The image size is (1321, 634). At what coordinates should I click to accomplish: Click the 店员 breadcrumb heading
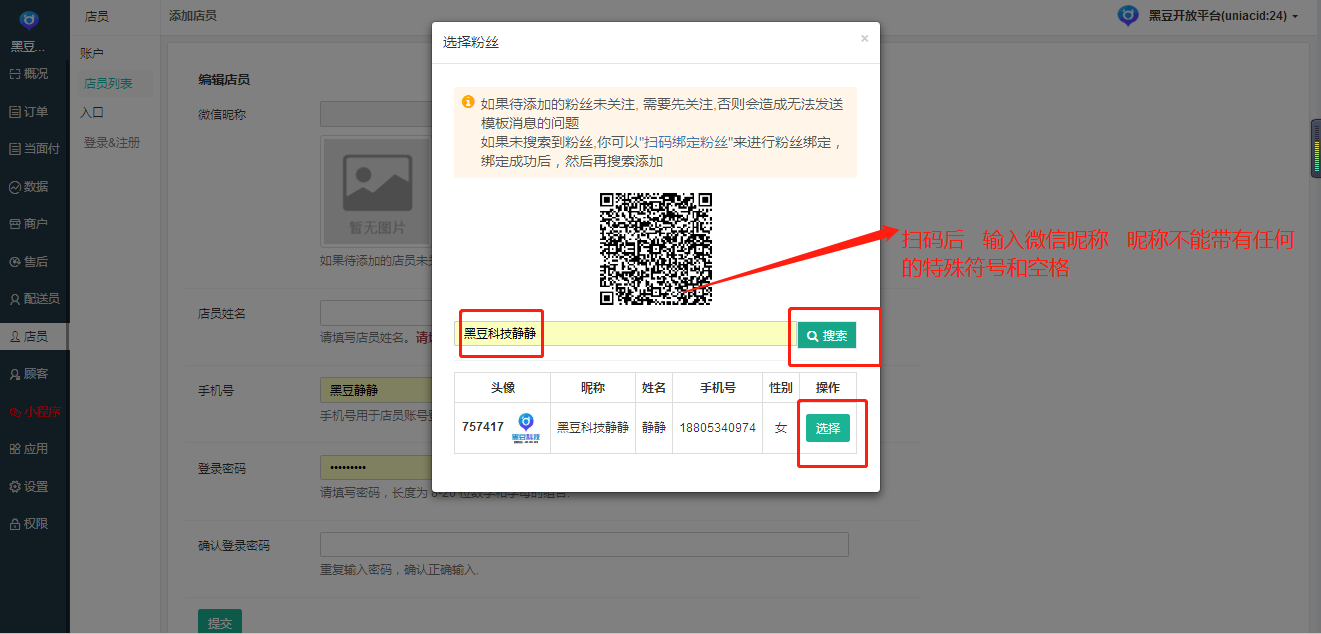pyautogui.click(x=97, y=16)
